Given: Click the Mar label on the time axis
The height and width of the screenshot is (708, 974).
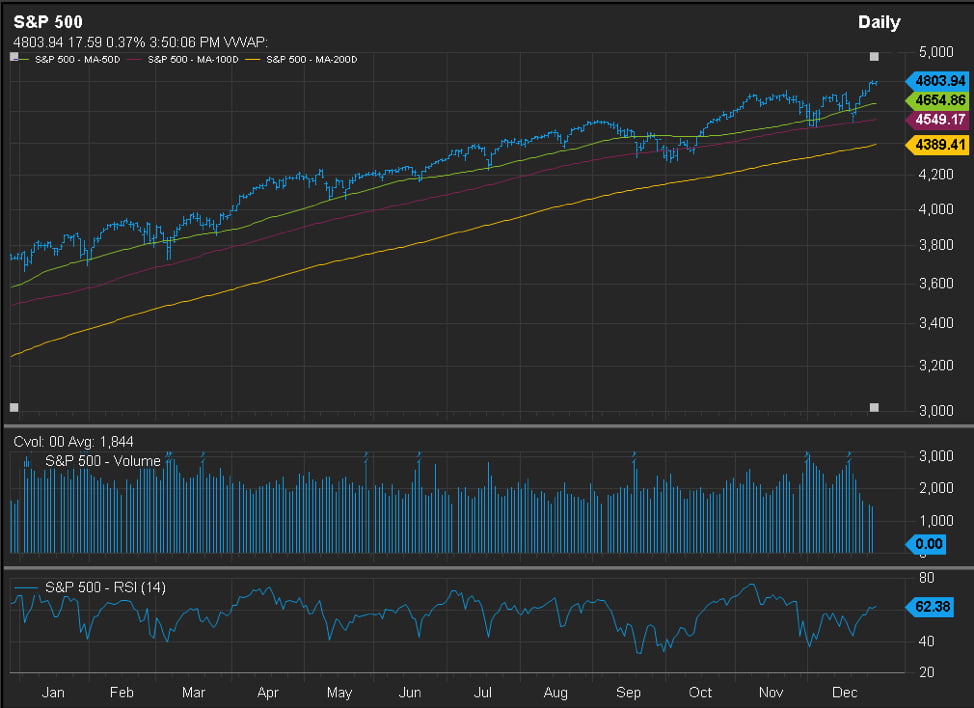Looking at the screenshot, I should pyautogui.click(x=193, y=692).
